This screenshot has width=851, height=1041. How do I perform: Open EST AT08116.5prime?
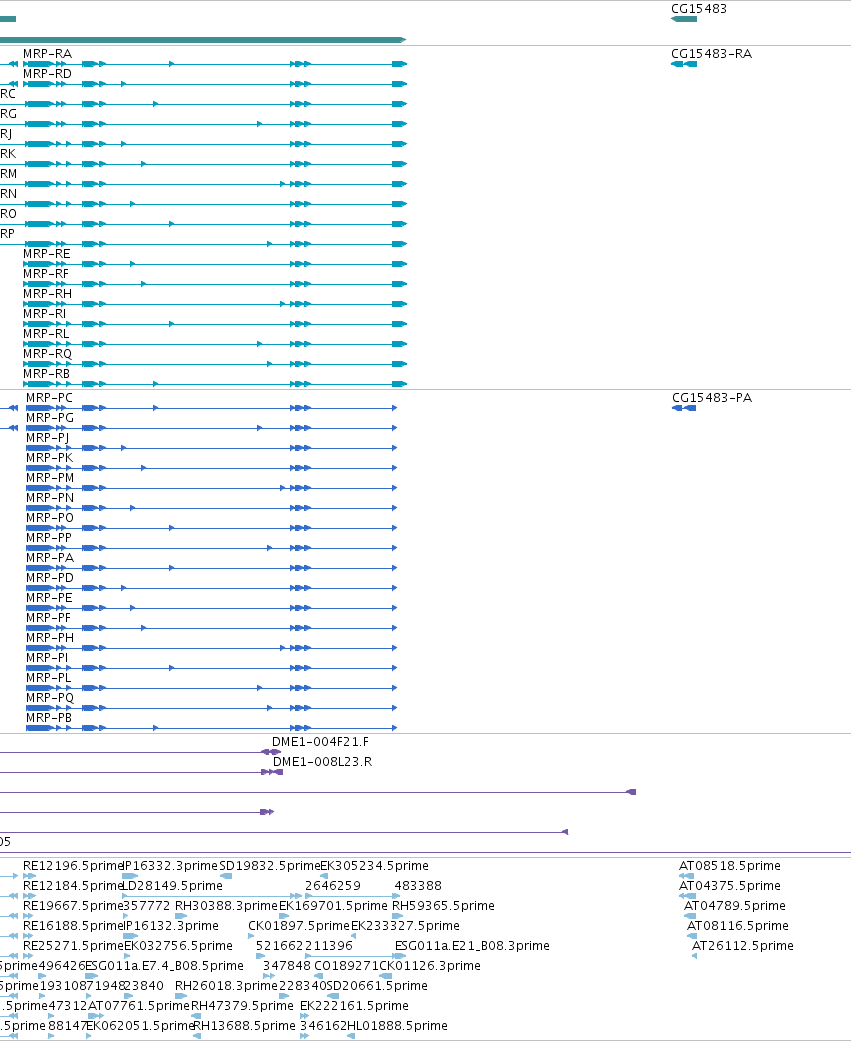738,925
